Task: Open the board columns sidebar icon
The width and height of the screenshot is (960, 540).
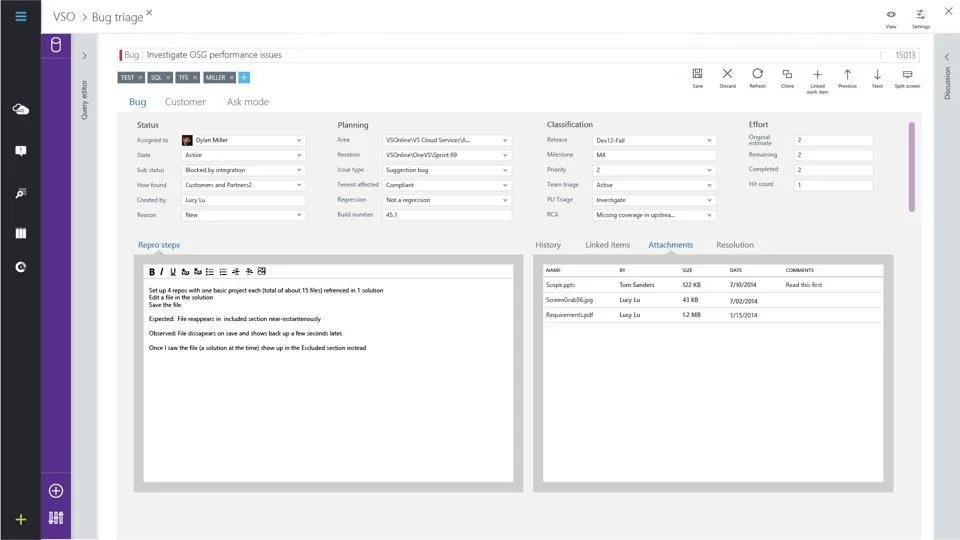Action: coord(21,233)
